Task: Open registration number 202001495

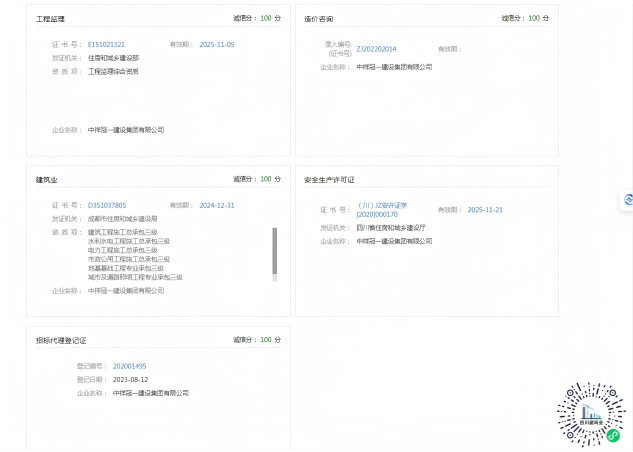Action: click(129, 366)
